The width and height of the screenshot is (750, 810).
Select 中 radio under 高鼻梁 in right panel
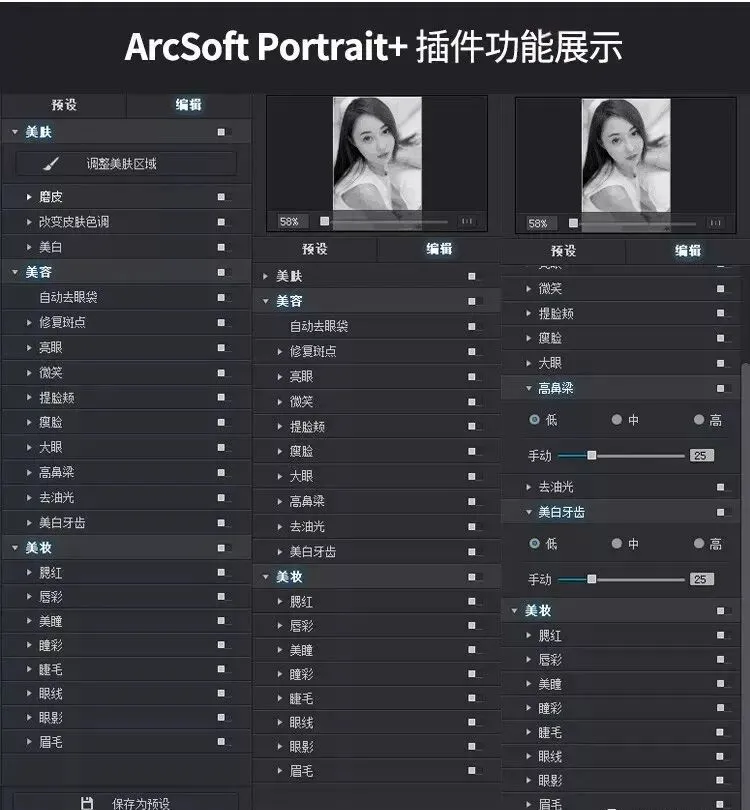tap(616, 419)
